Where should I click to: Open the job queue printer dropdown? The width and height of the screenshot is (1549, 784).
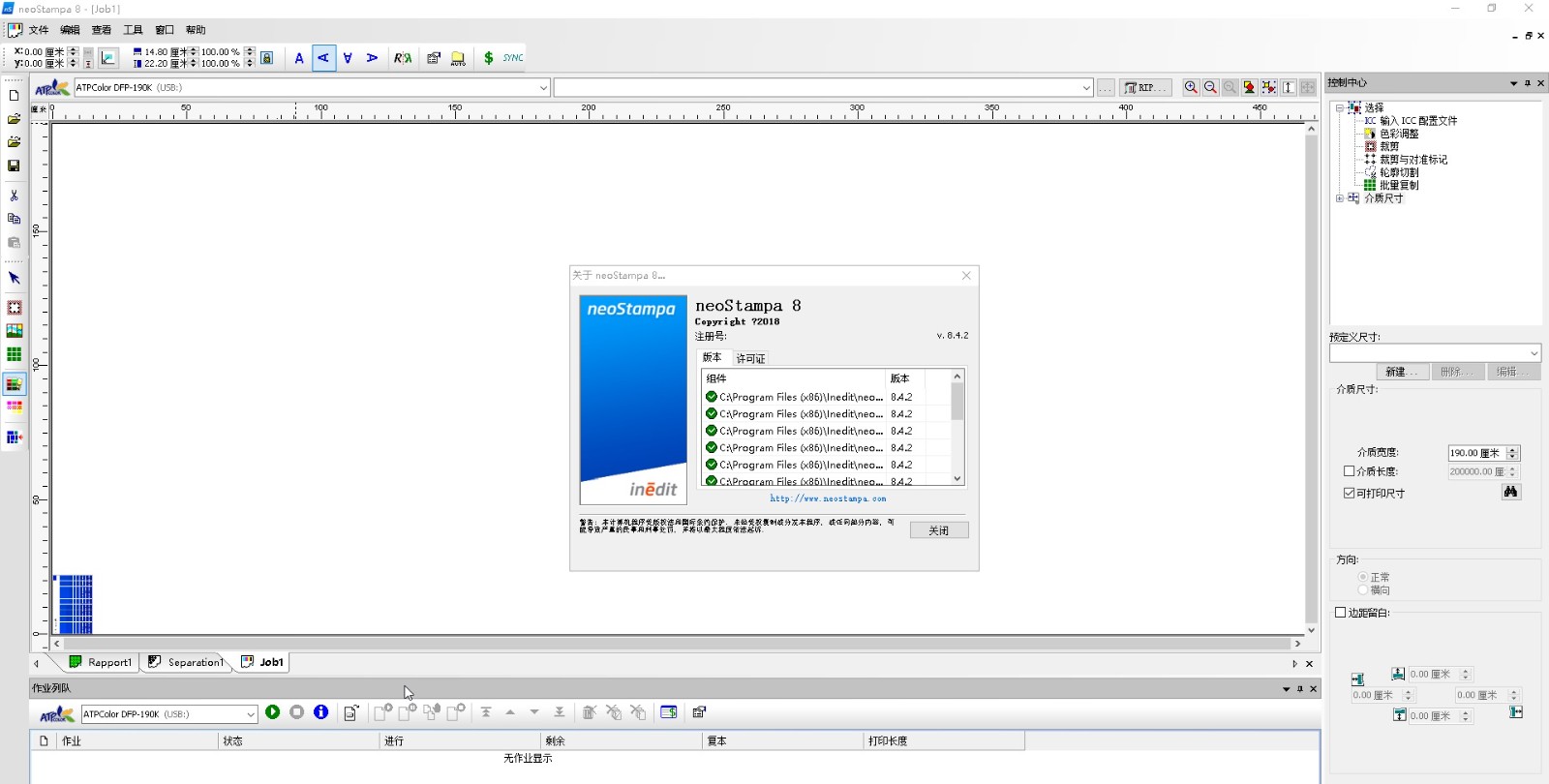(250, 714)
